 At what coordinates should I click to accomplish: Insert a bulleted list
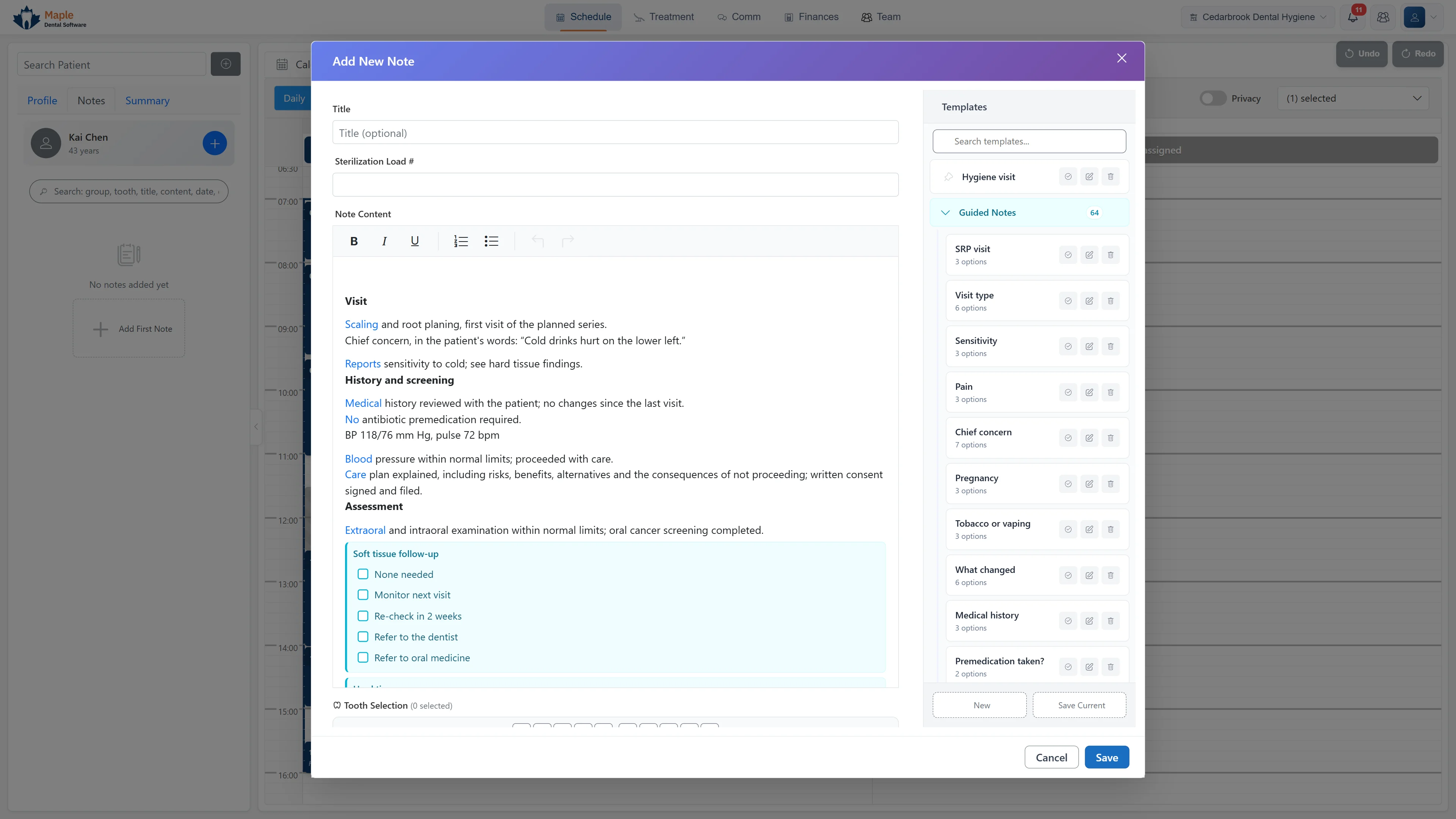491,242
